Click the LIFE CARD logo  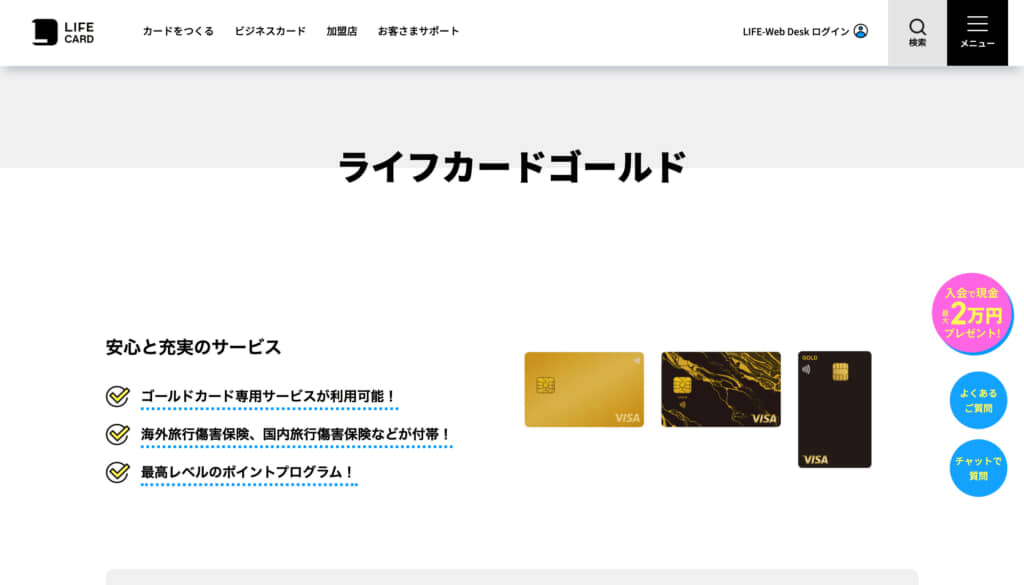pyautogui.click(x=63, y=32)
